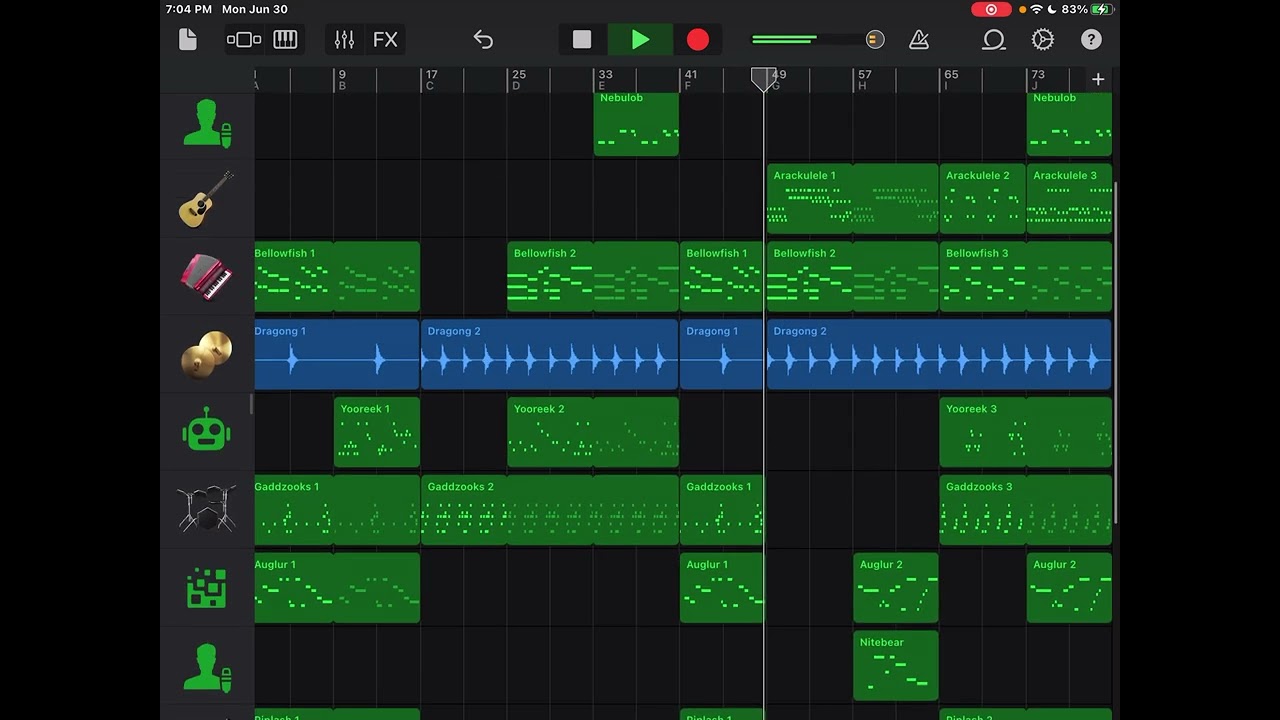Viewport: 1280px width, 720px height.
Task: Select the green pixel blocks track icon
Action: point(207,588)
